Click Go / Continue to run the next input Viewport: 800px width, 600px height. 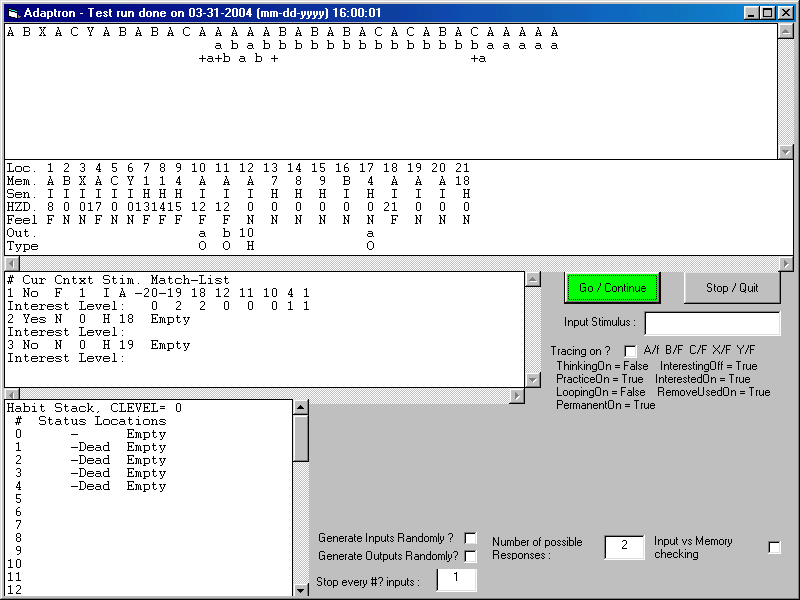click(x=612, y=288)
